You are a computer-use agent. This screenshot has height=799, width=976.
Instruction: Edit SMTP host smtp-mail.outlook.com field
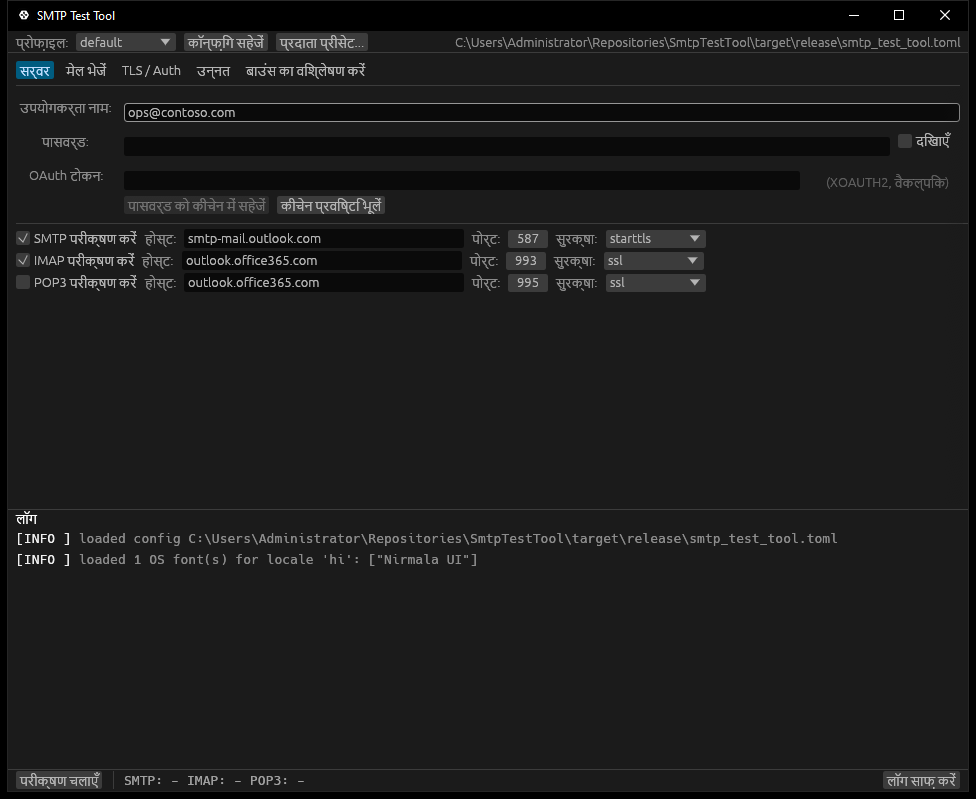tap(324, 239)
